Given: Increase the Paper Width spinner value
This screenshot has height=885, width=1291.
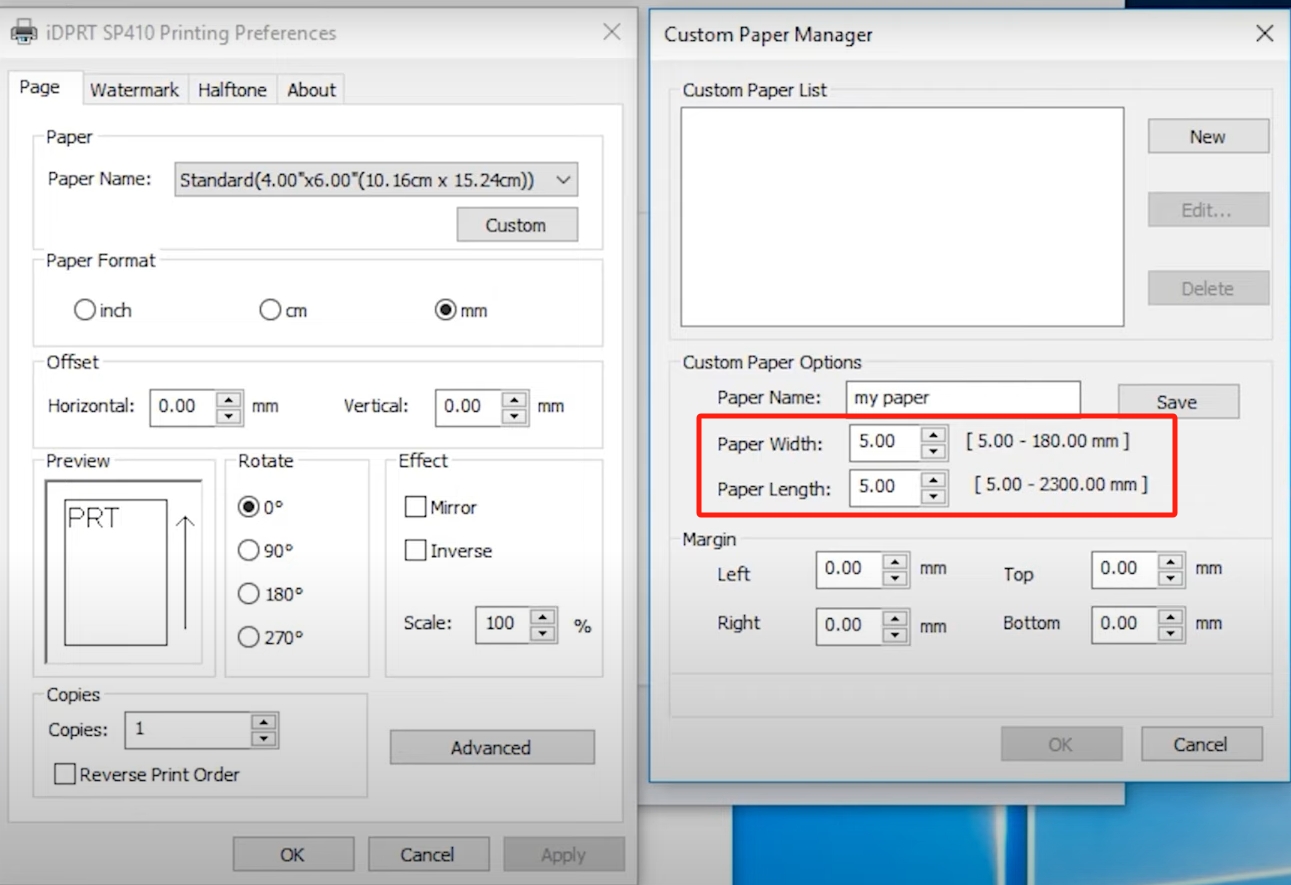Looking at the screenshot, I should click(933, 434).
